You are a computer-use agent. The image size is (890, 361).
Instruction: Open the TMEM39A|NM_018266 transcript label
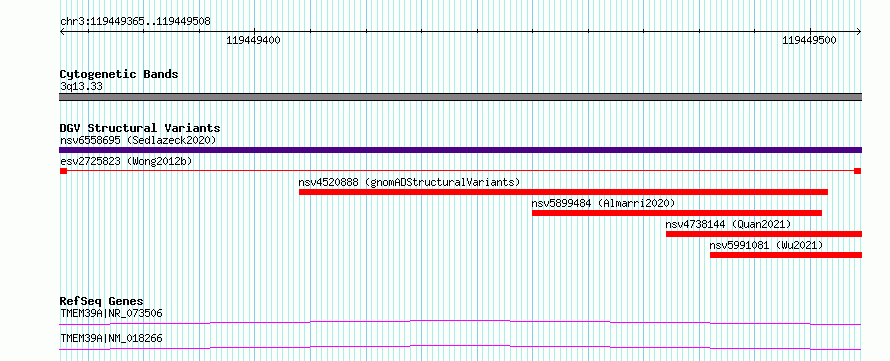(x=111, y=338)
